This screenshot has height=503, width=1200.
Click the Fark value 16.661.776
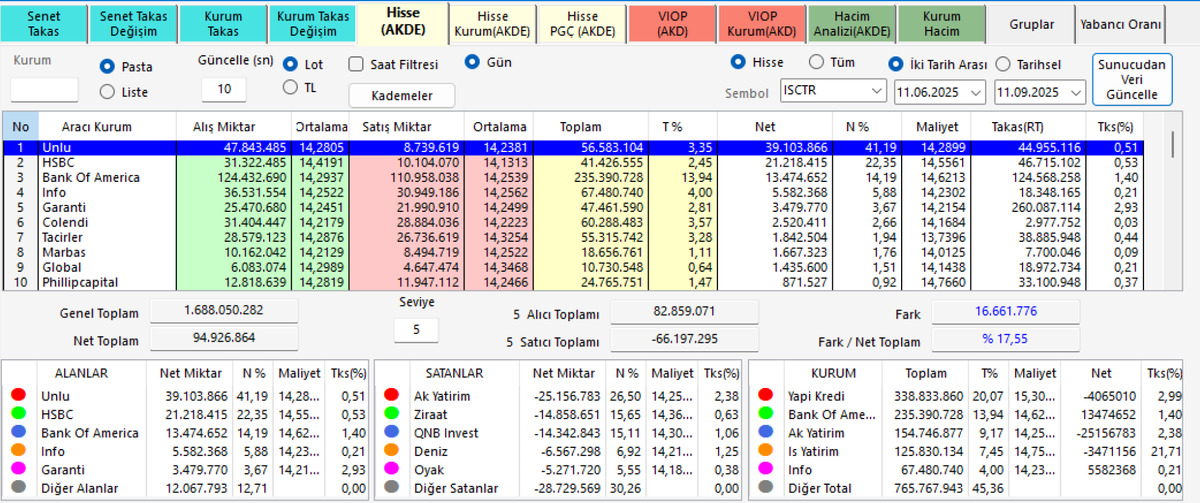coord(1006,314)
